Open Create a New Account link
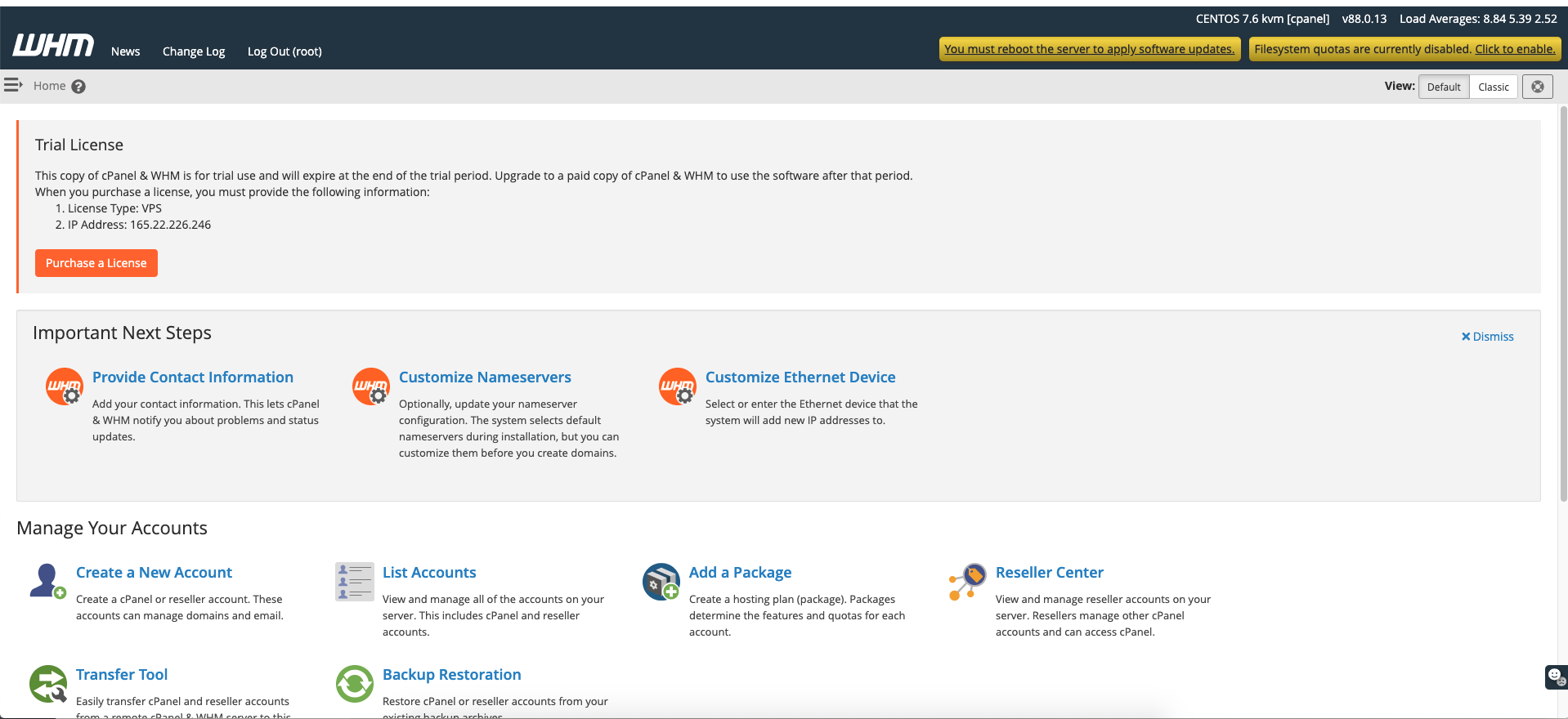Image resolution: width=1568 pixels, height=719 pixels. point(154,573)
